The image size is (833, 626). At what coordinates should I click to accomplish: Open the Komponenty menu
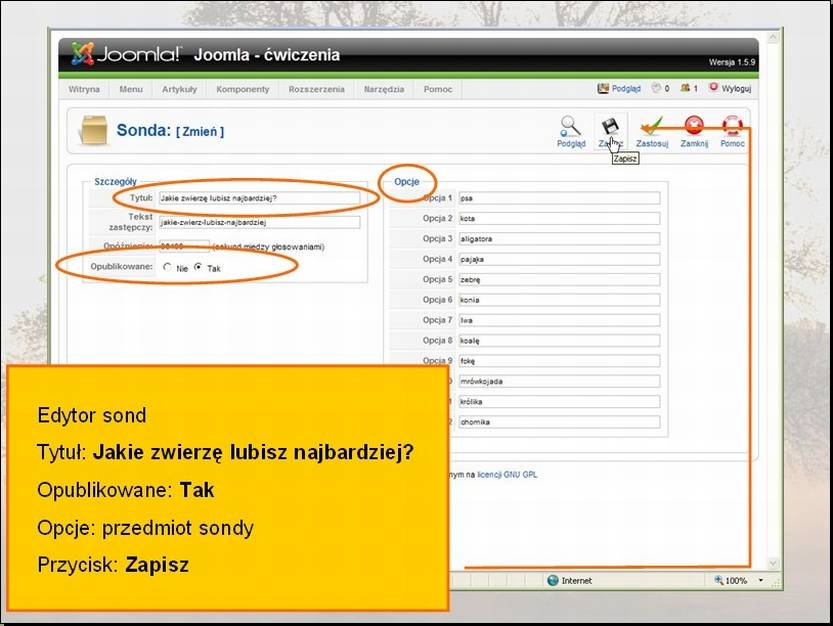(243, 89)
